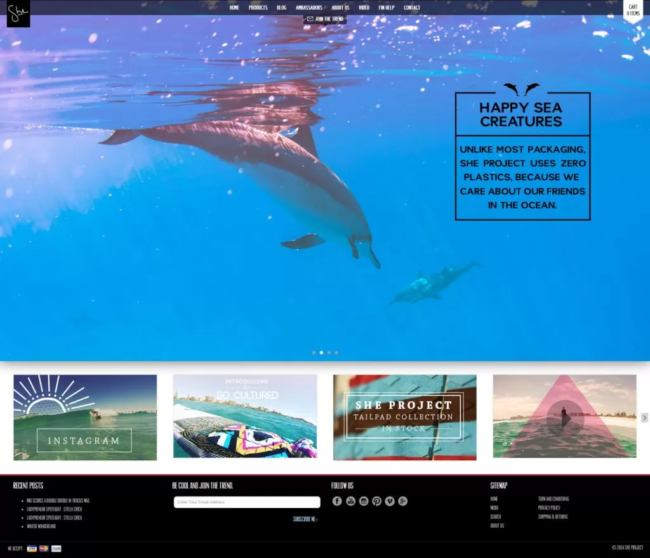
Task: Click the third Follow Us social icon
Action: [x=363, y=501]
